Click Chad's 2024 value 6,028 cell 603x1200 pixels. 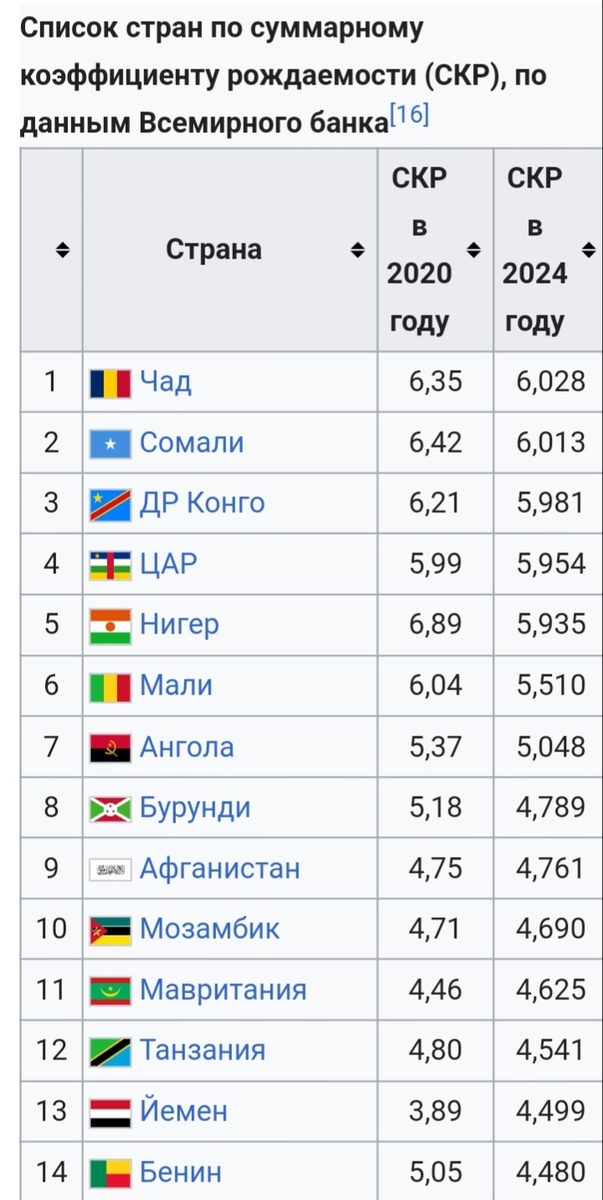point(551,382)
